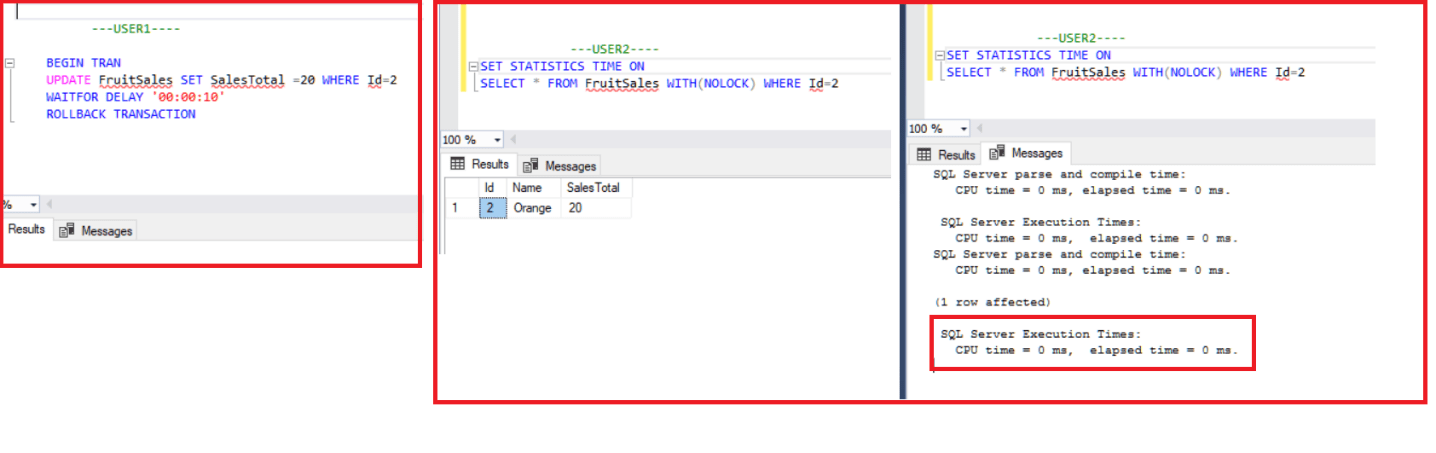
Task: Click the UPDATE FruitSales SET SalesTotal =20 line
Action: pyautogui.click(x=221, y=80)
